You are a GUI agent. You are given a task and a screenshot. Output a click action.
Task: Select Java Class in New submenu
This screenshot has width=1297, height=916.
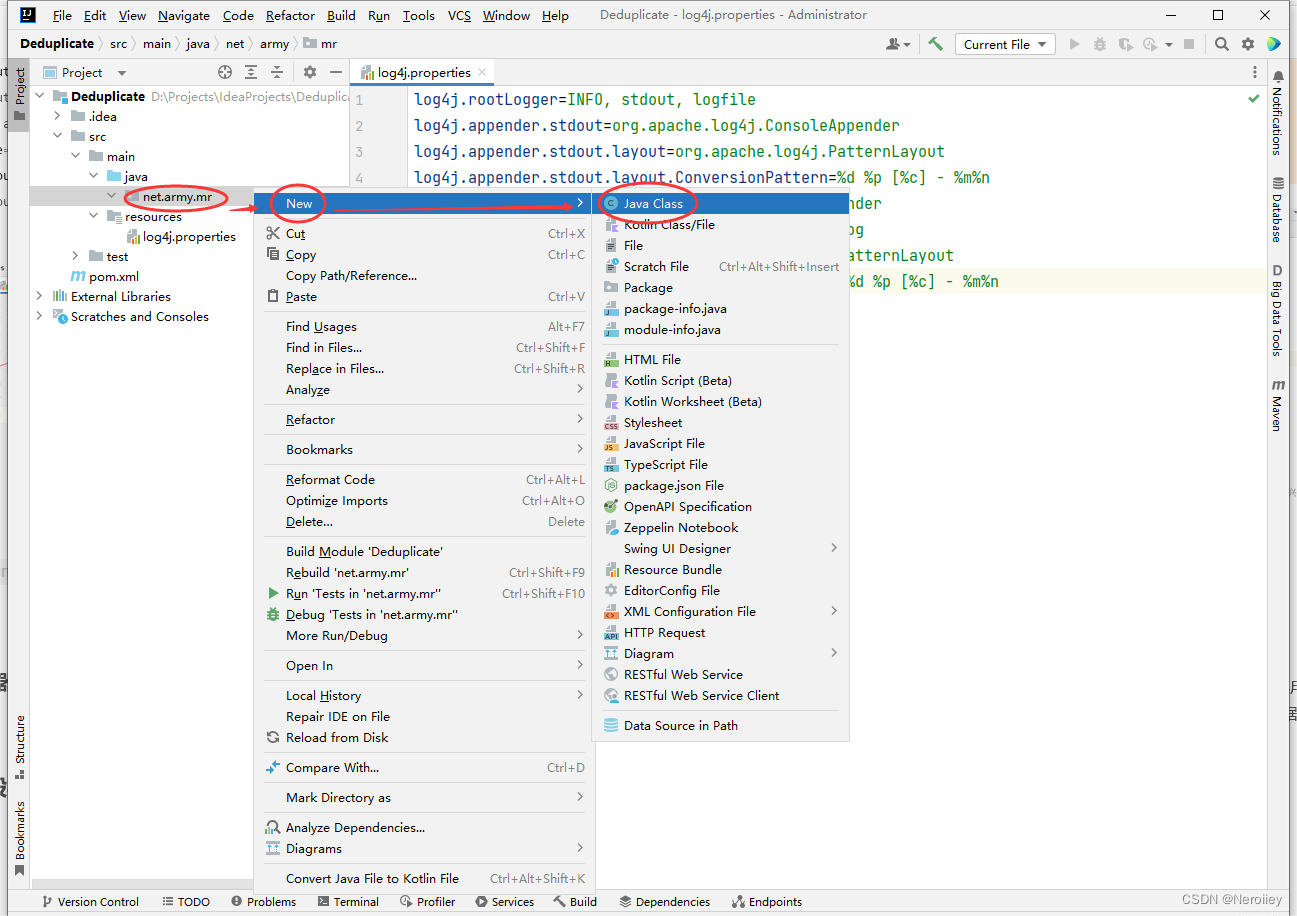coord(720,203)
